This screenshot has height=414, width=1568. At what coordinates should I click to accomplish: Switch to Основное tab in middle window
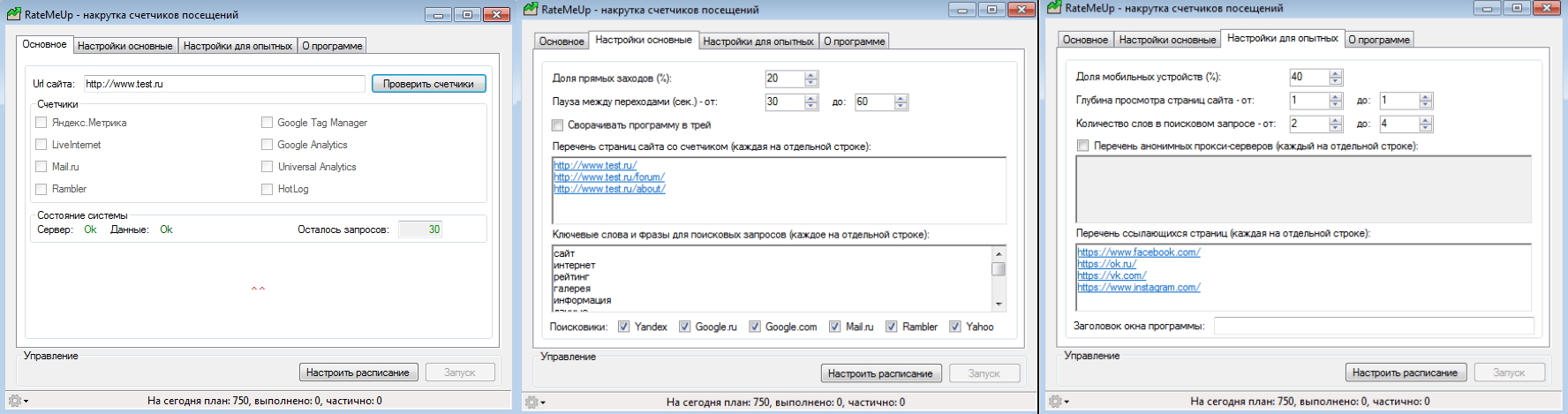click(562, 41)
